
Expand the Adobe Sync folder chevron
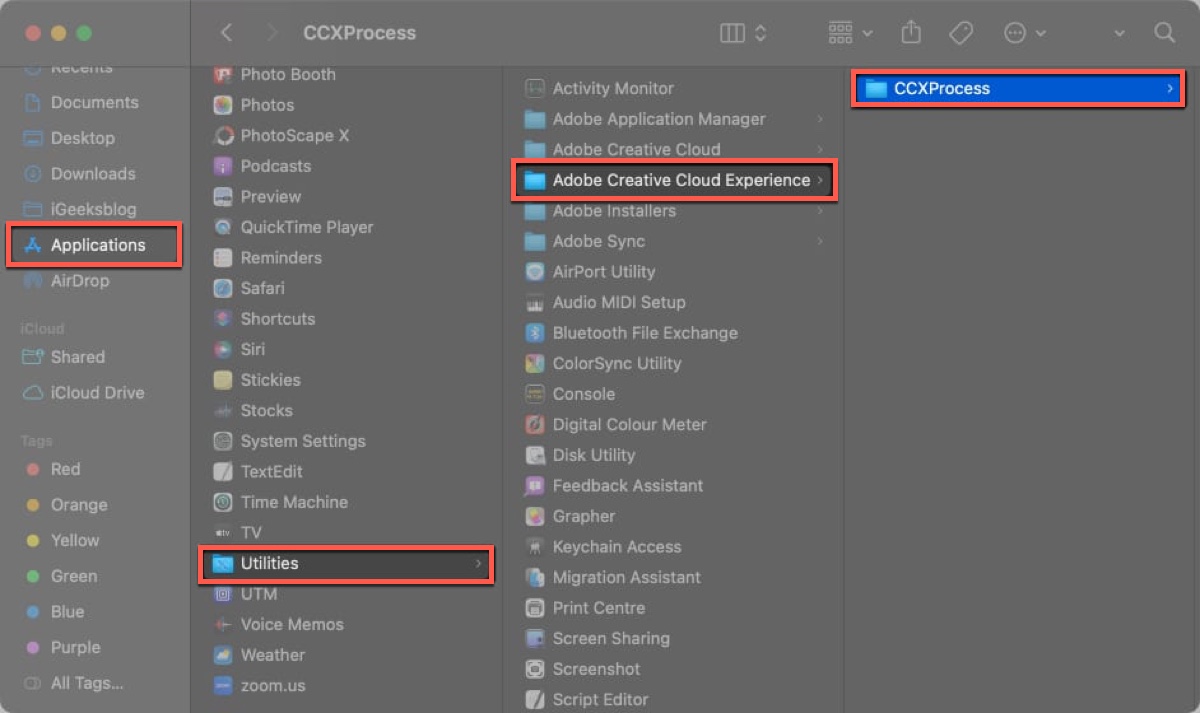click(820, 242)
